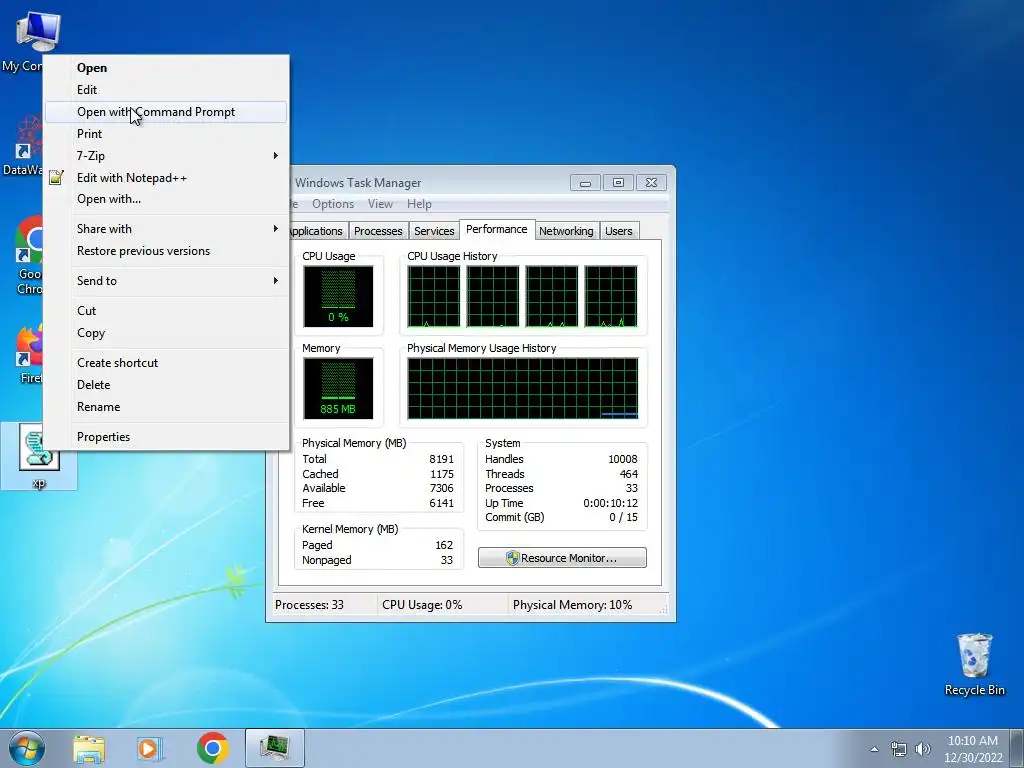Choose Edit in the context menu
The width and height of the screenshot is (1024, 768).
click(166, 90)
